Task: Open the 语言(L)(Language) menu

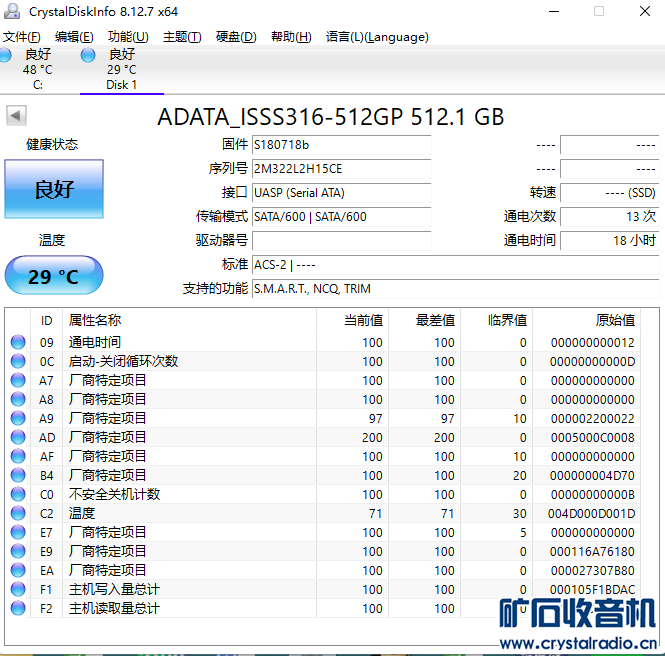Action: (377, 37)
